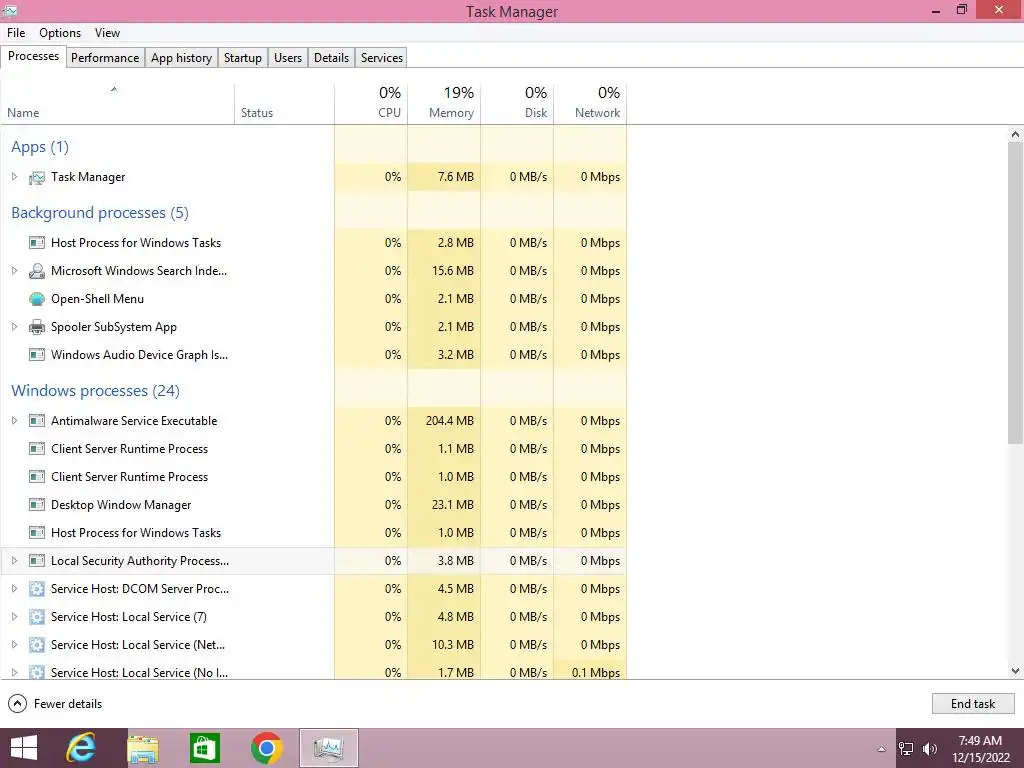This screenshot has height=768, width=1024.
Task: Click the Fewer details link
Action: point(68,704)
